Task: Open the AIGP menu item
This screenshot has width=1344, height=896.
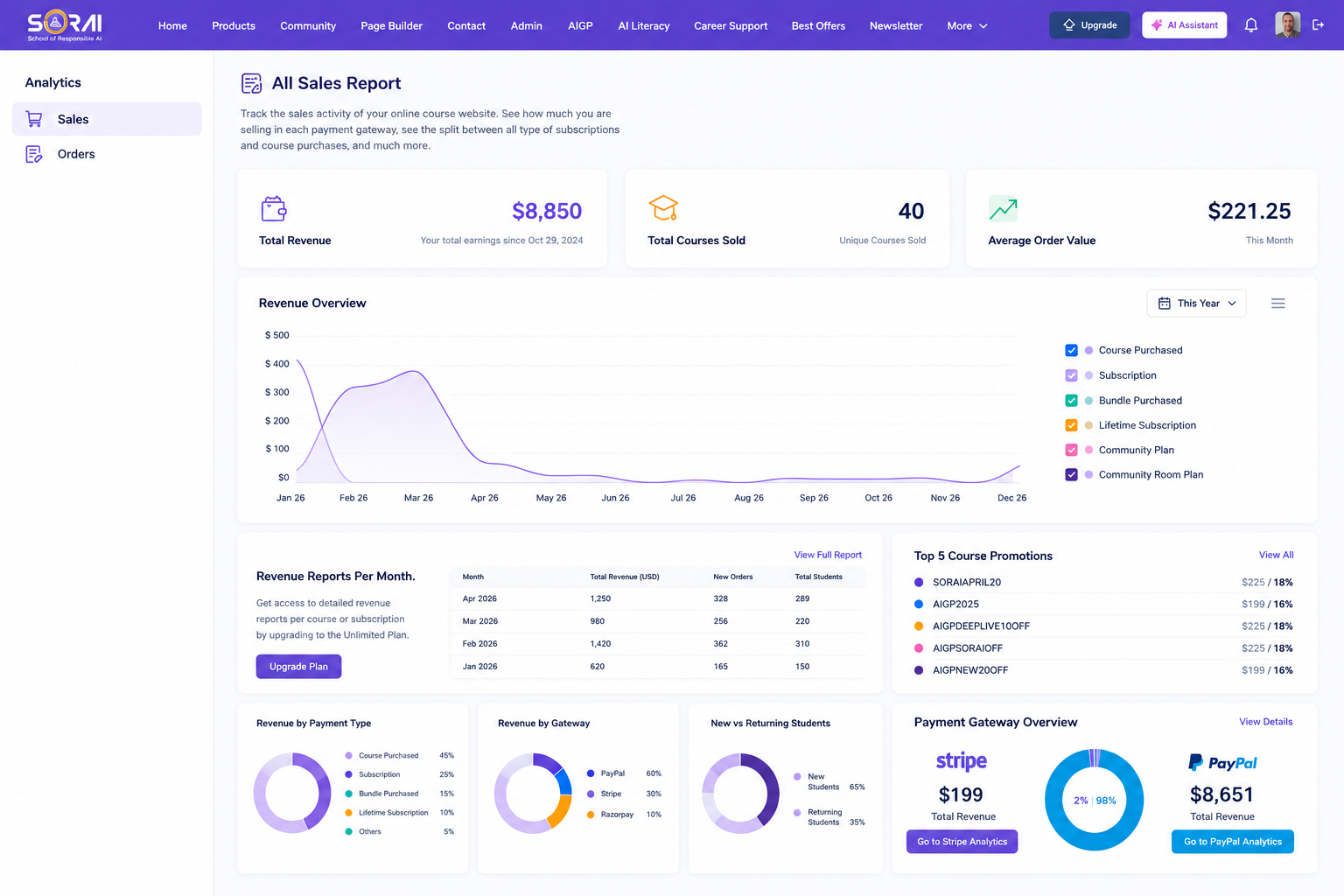Action: pyautogui.click(x=580, y=25)
